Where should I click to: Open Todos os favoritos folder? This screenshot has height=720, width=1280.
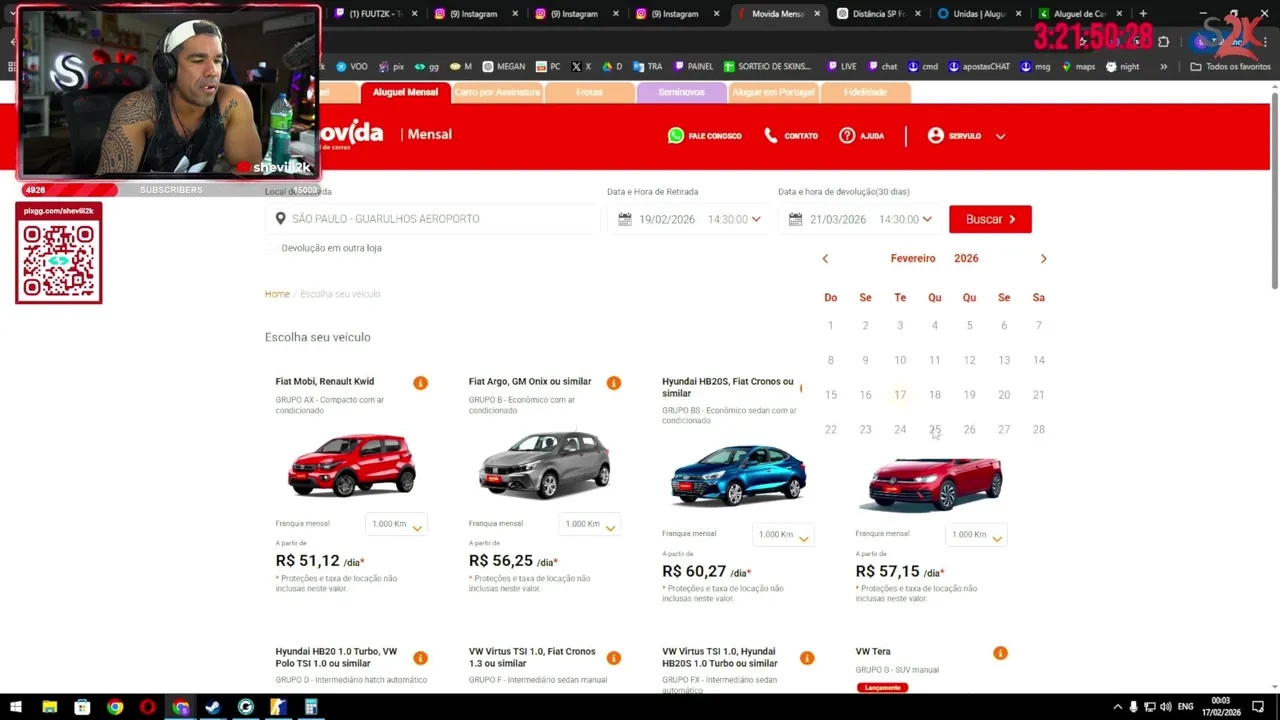pyautogui.click(x=1230, y=67)
